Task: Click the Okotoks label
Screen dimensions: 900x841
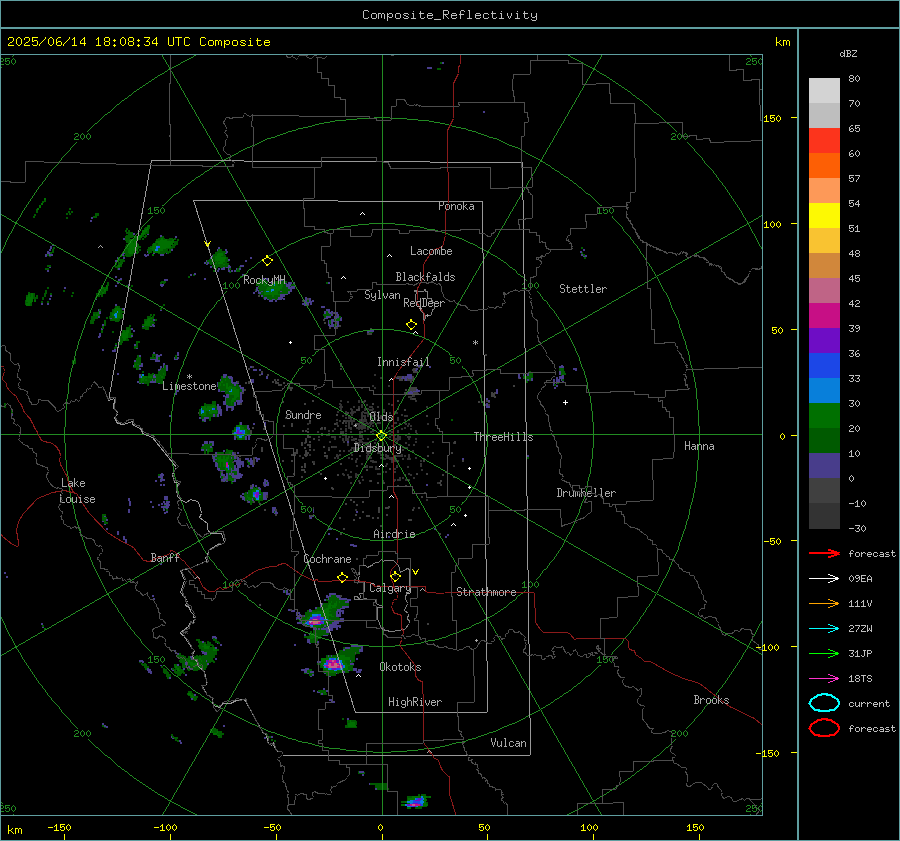Action: coord(400,667)
